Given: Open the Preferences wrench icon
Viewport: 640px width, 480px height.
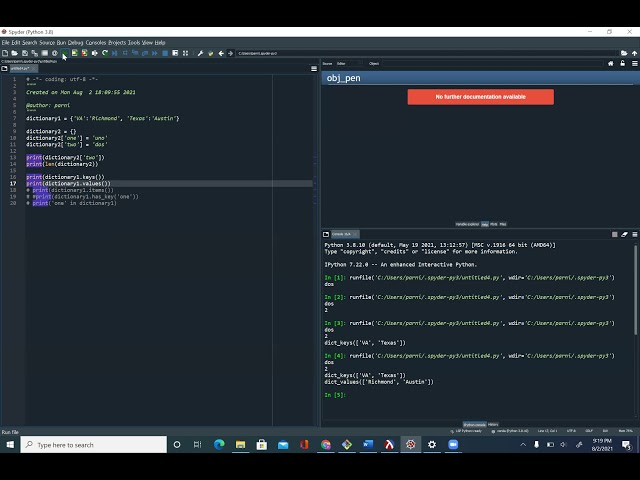Looking at the screenshot, I should [x=200, y=53].
